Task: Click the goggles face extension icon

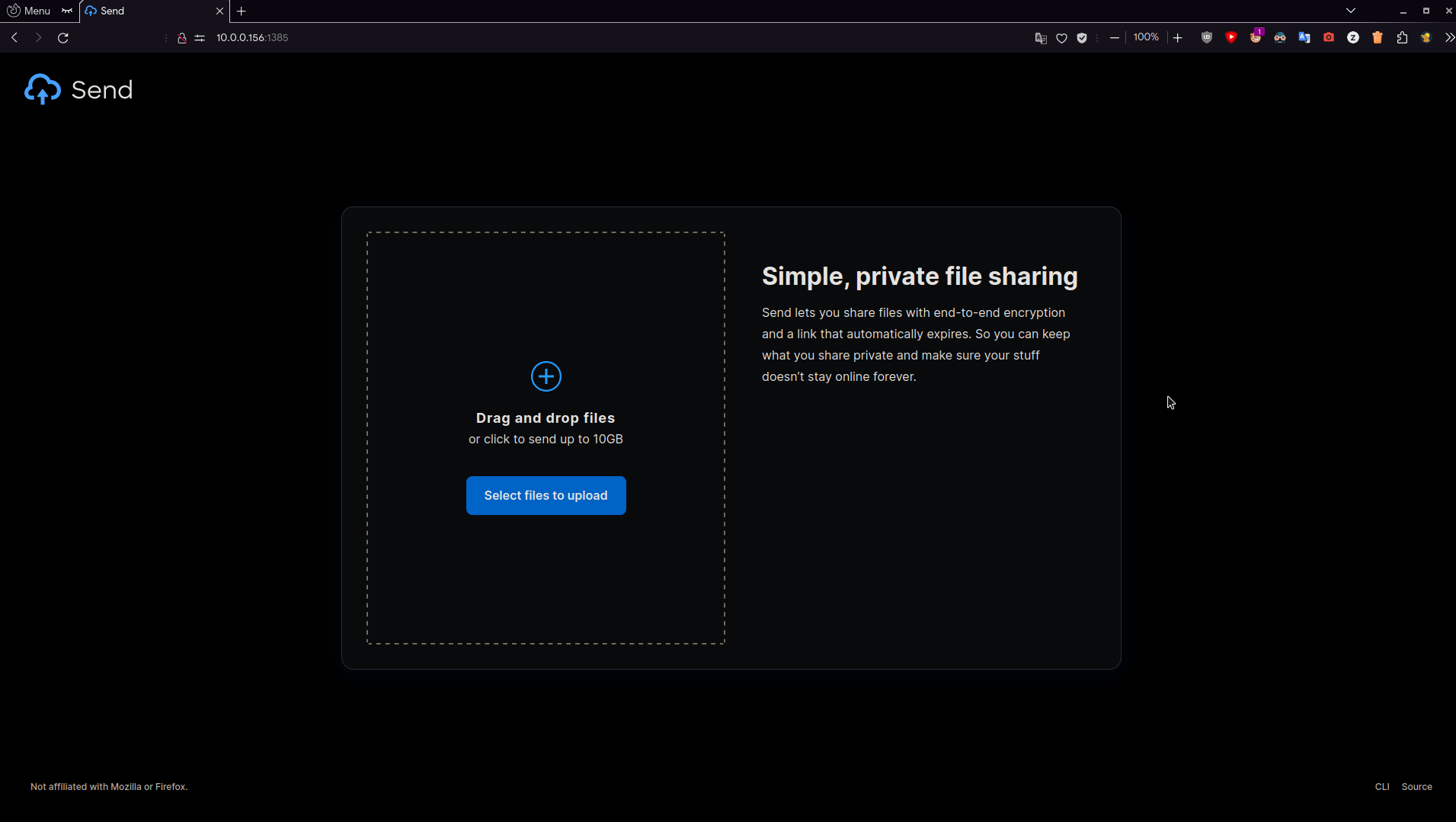Action: (1280, 37)
